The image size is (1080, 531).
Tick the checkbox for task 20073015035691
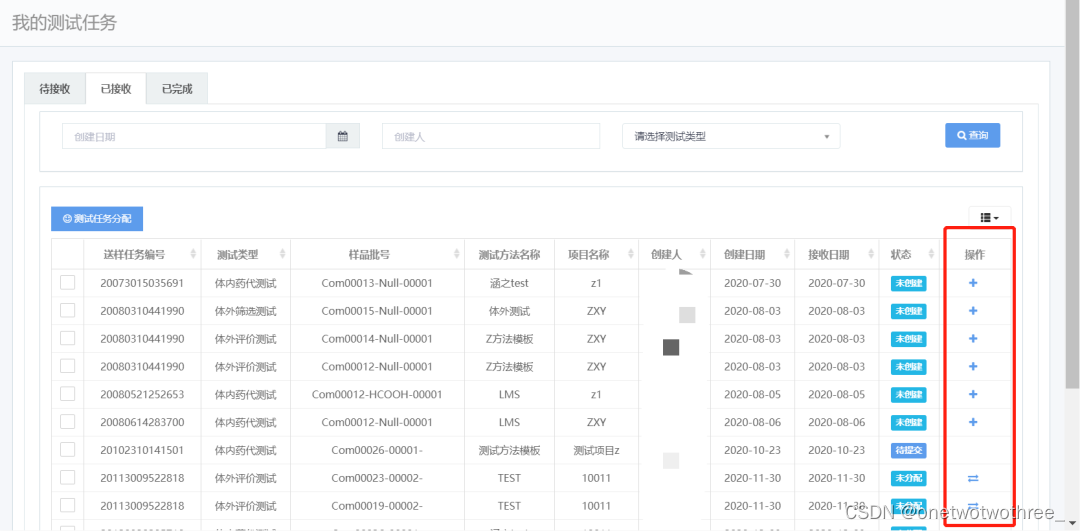[68, 282]
